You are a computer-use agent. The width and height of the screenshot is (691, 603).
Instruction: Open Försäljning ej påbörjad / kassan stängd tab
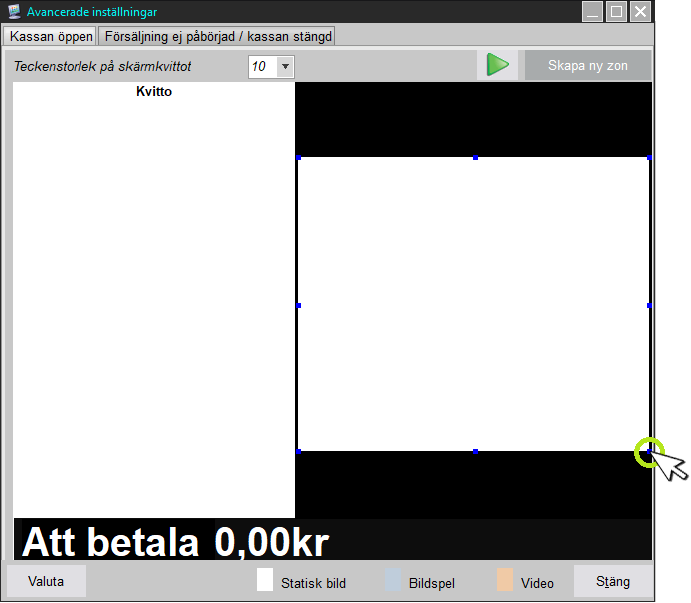pos(216,36)
